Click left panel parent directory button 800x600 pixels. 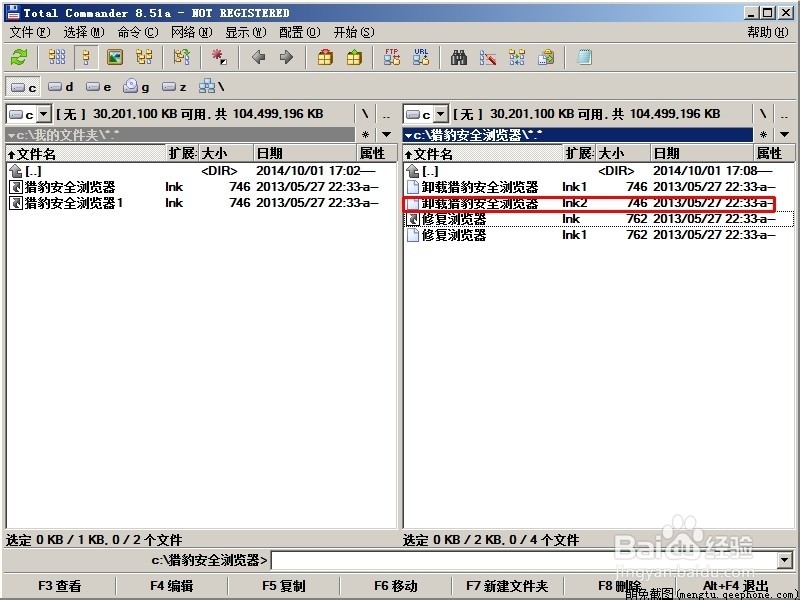387,114
